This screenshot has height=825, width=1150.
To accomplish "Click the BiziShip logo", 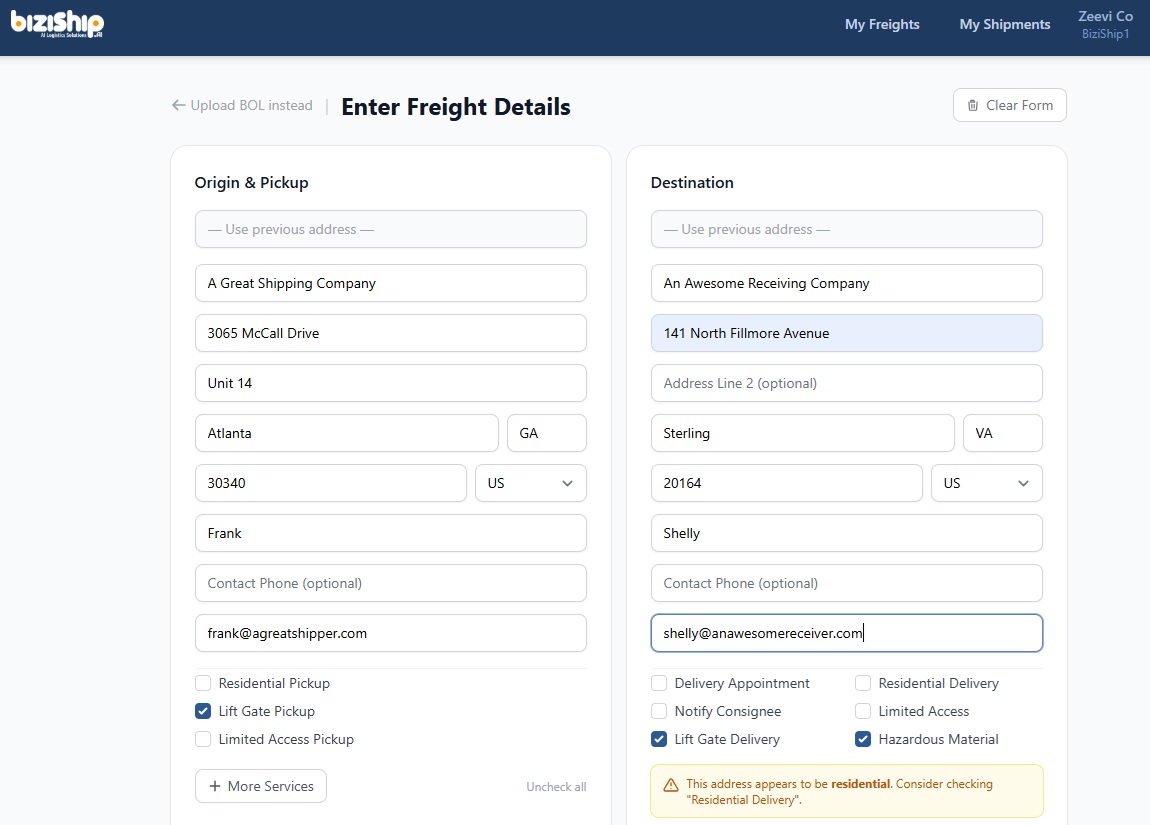I will coord(57,23).
